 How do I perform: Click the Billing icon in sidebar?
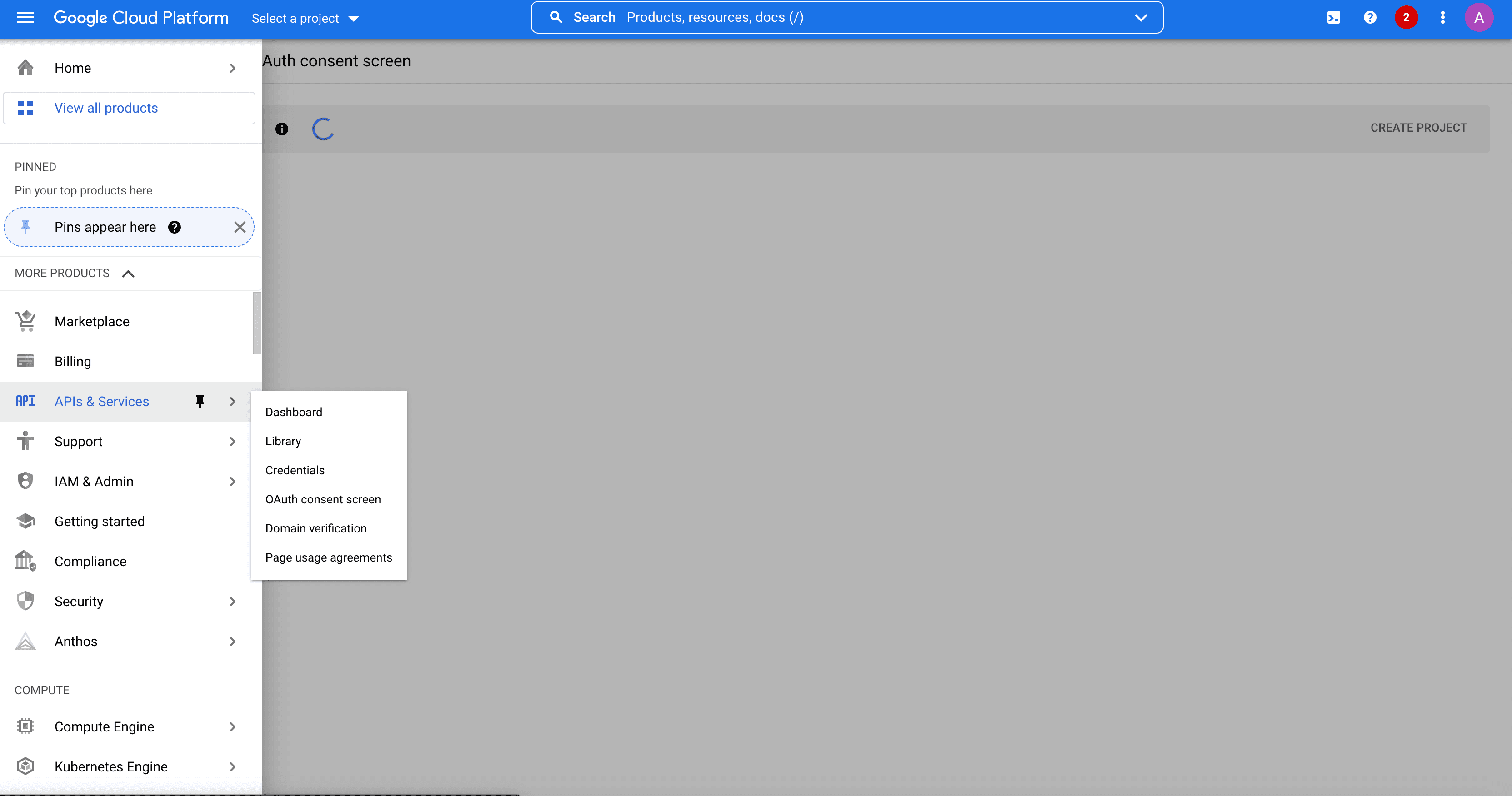(26, 361)
